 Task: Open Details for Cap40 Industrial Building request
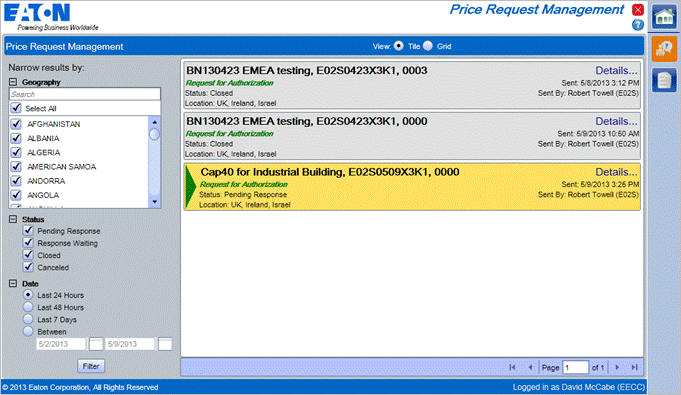coord(616,172)
